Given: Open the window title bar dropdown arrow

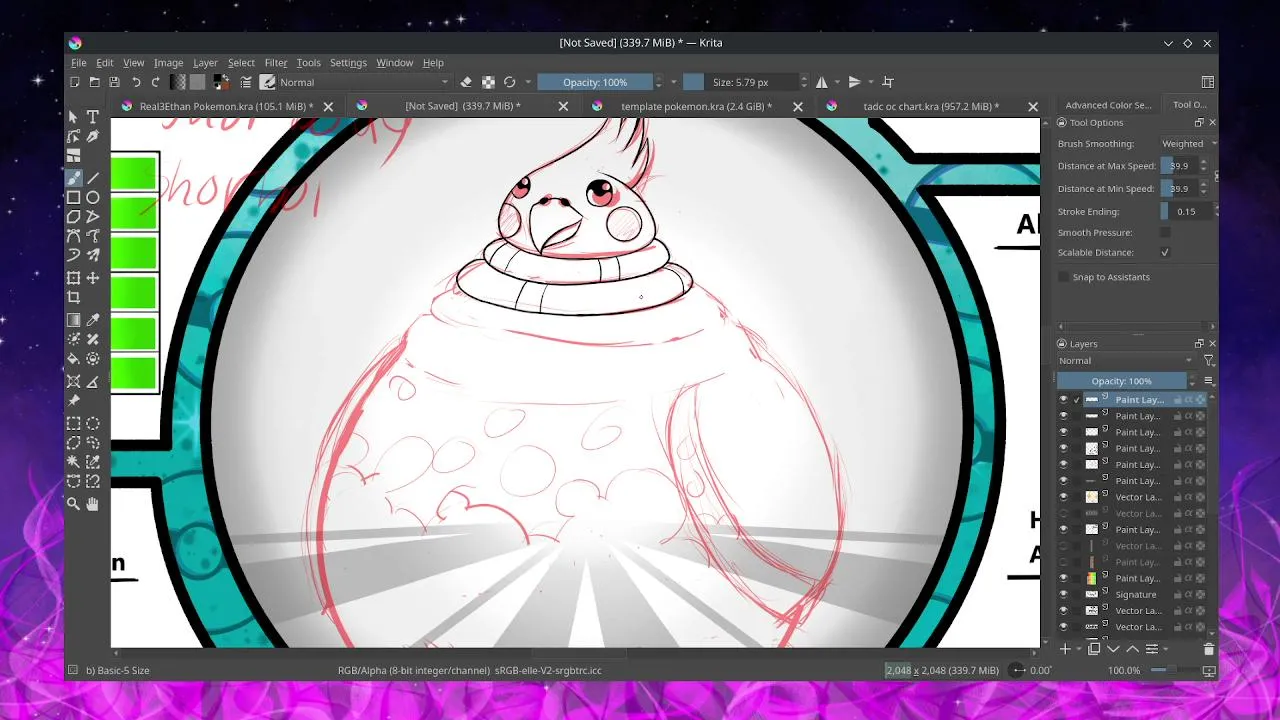Looking at the screenshot, I should tap(1168, 43).
